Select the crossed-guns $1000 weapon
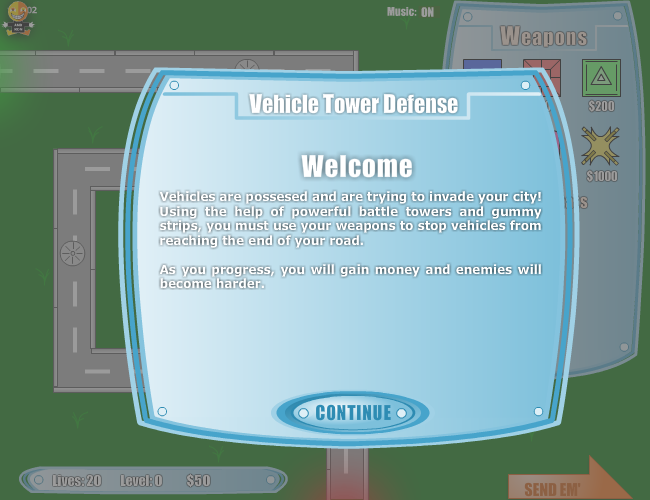 coord(600,146)
